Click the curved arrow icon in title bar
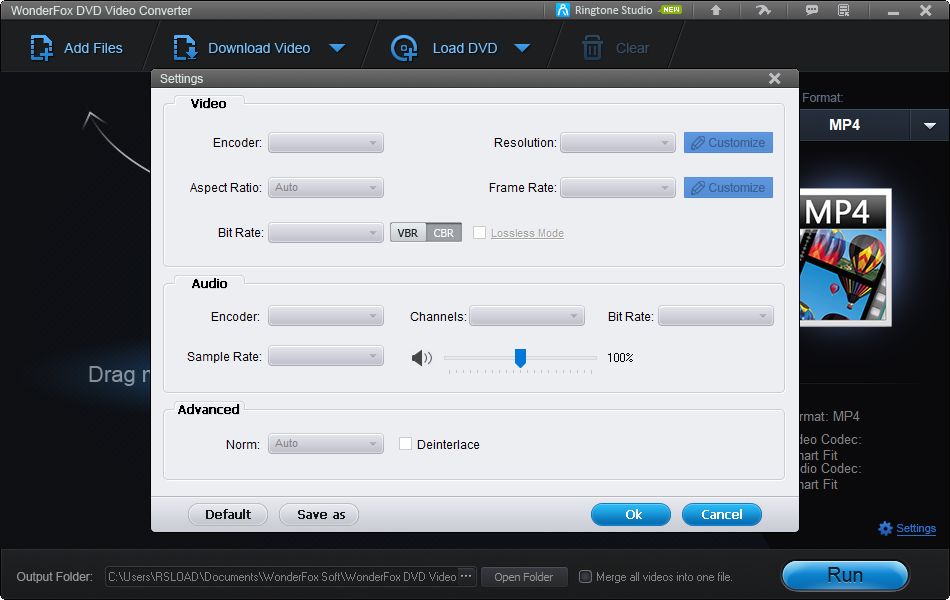This screenshot has height=600, width=950. 763,10
